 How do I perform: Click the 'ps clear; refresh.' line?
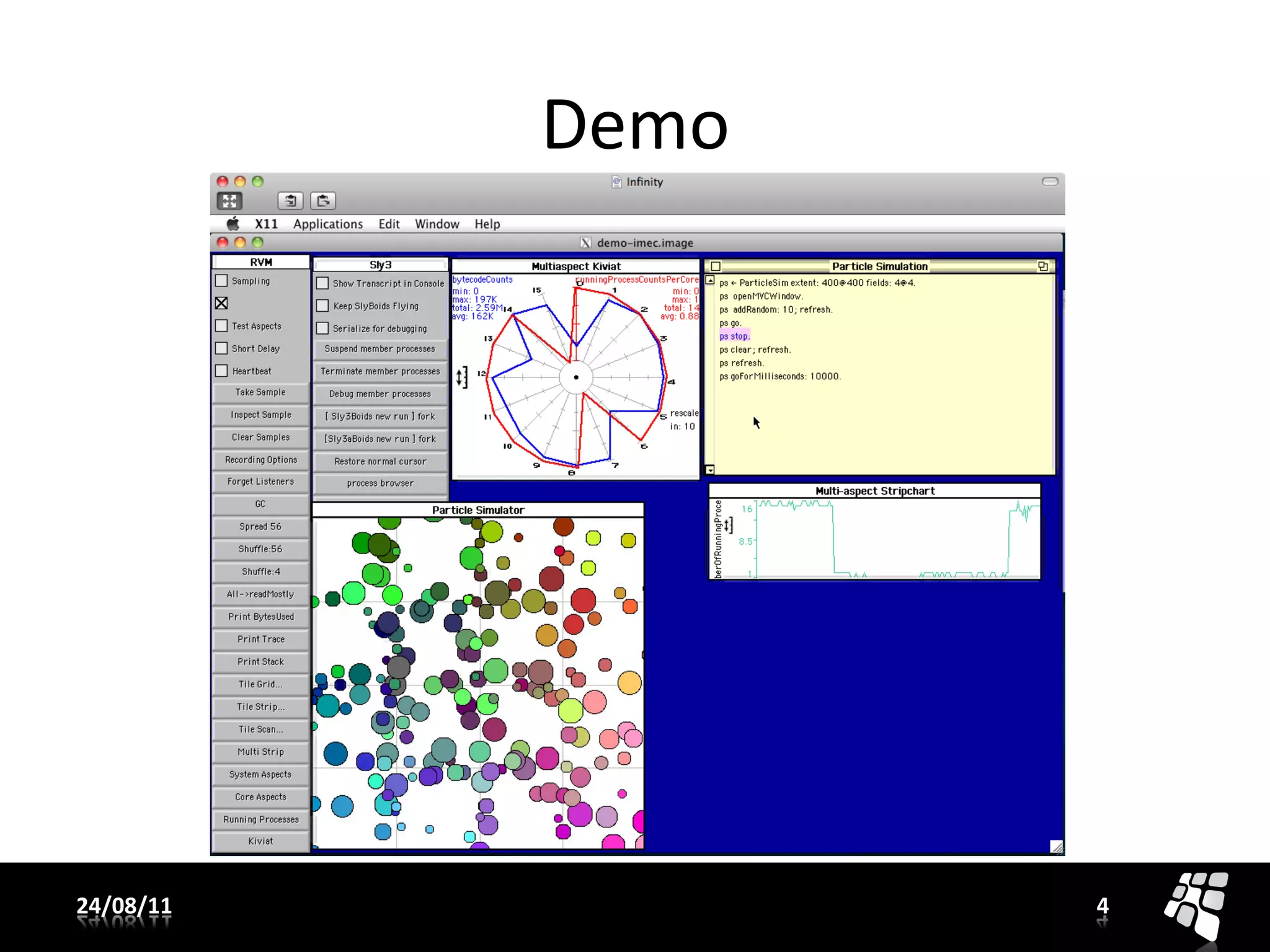click(755, 350)
